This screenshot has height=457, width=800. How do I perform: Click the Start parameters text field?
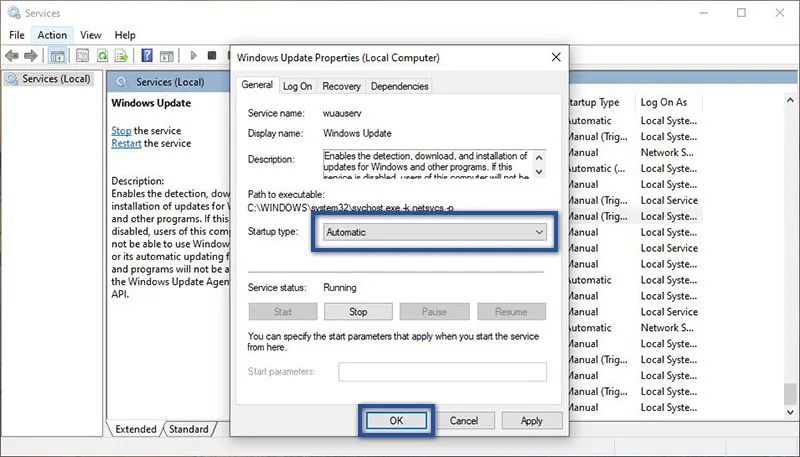[442, 372]
